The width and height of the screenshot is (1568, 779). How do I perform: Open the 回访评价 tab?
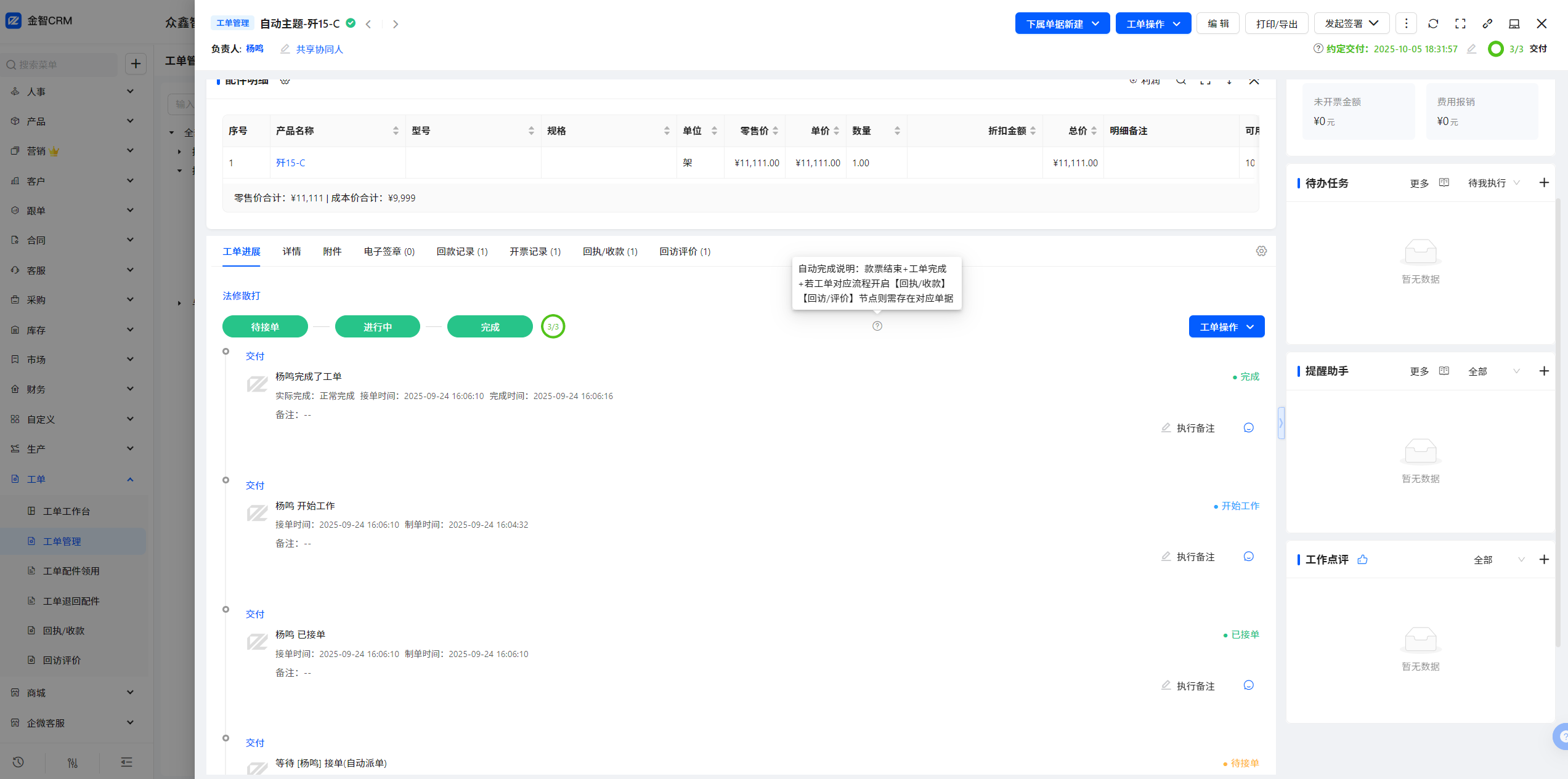(684, 251)
